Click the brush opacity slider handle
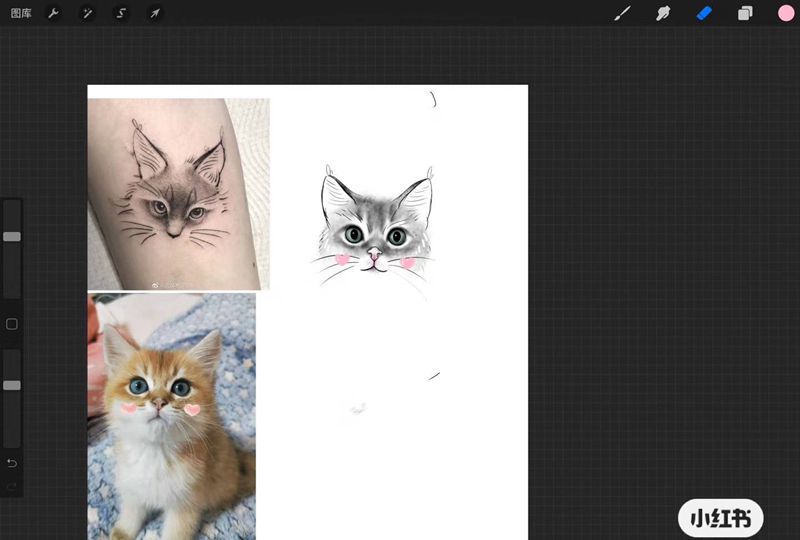This screenshot has width=800, height=540. click(x=12, y=385)
